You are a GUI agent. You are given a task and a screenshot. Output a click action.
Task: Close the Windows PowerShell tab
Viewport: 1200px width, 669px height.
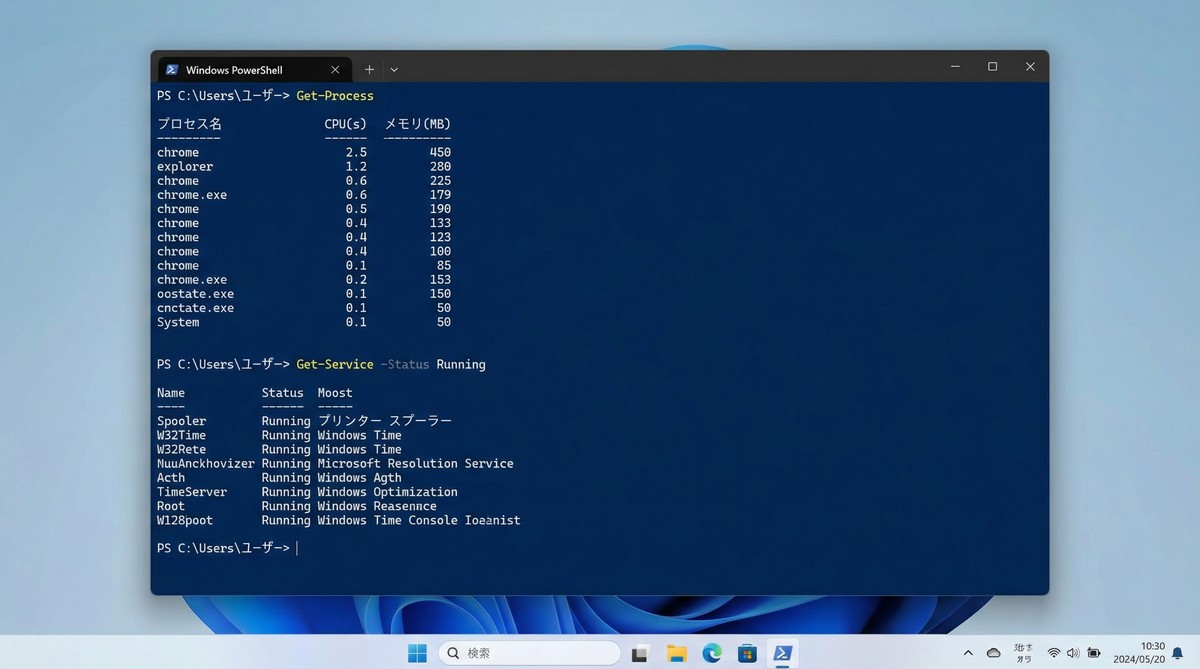pyautogui.click(x=335, y=69)
